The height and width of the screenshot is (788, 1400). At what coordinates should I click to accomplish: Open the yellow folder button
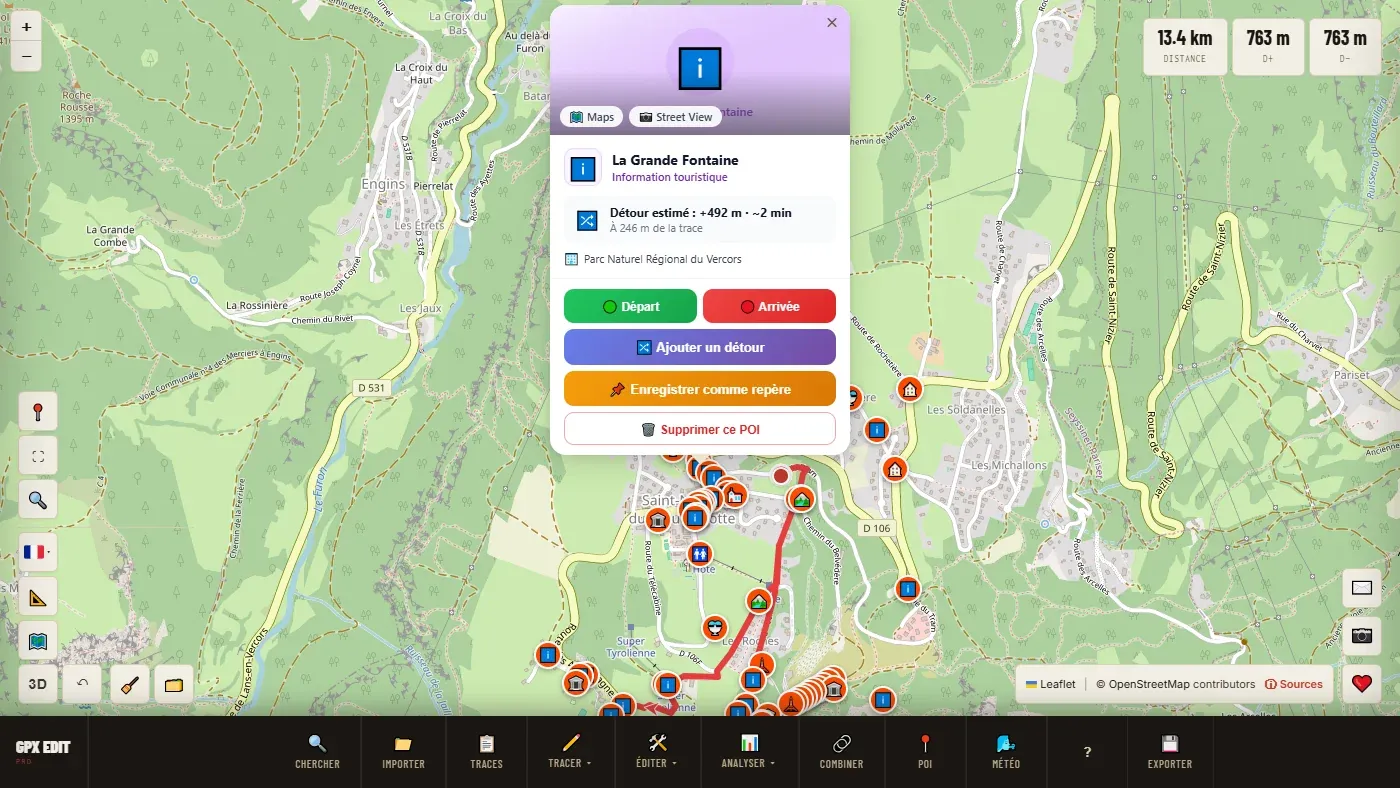(x=174, y=685)
